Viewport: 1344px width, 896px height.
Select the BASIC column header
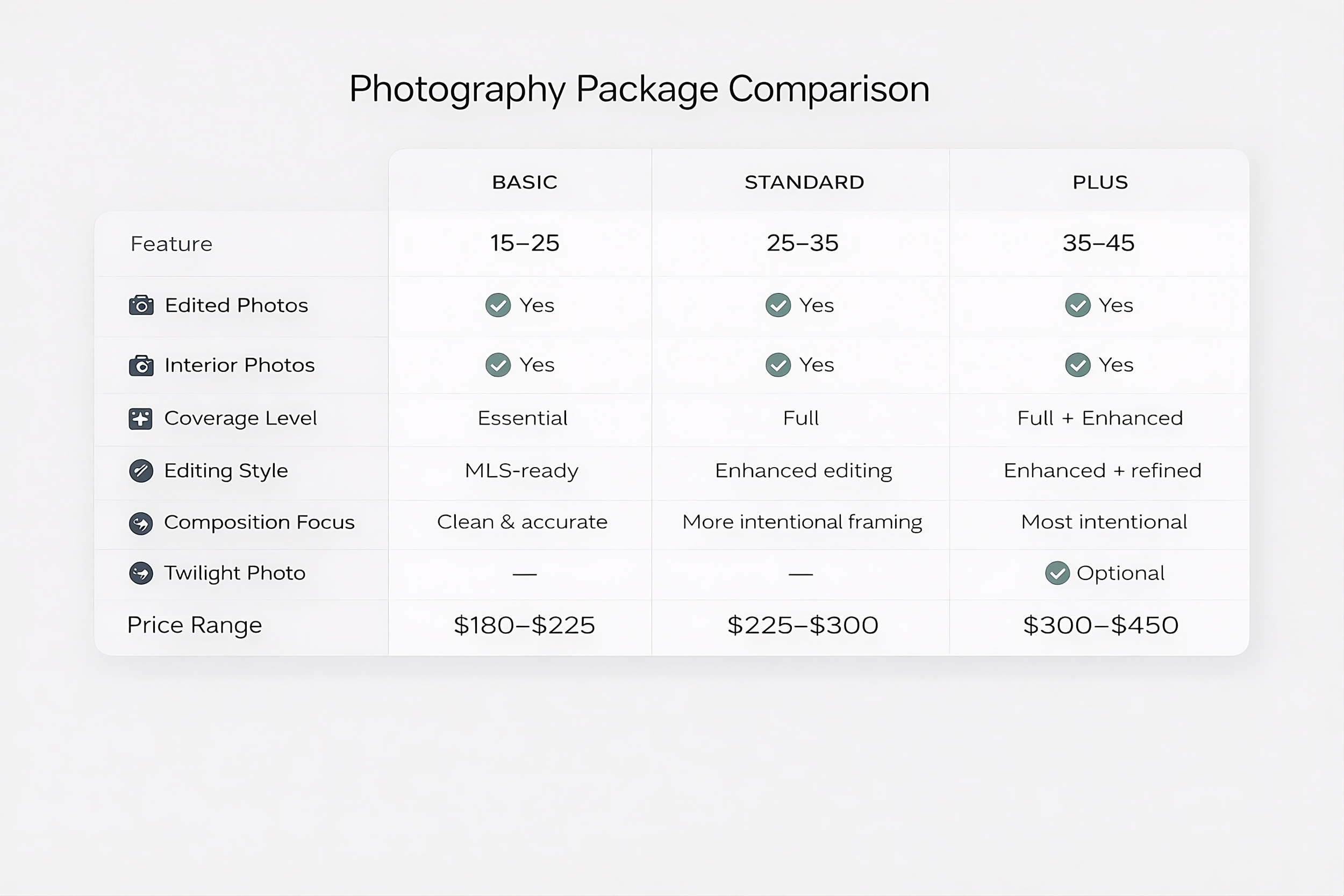tap(525, 182)
